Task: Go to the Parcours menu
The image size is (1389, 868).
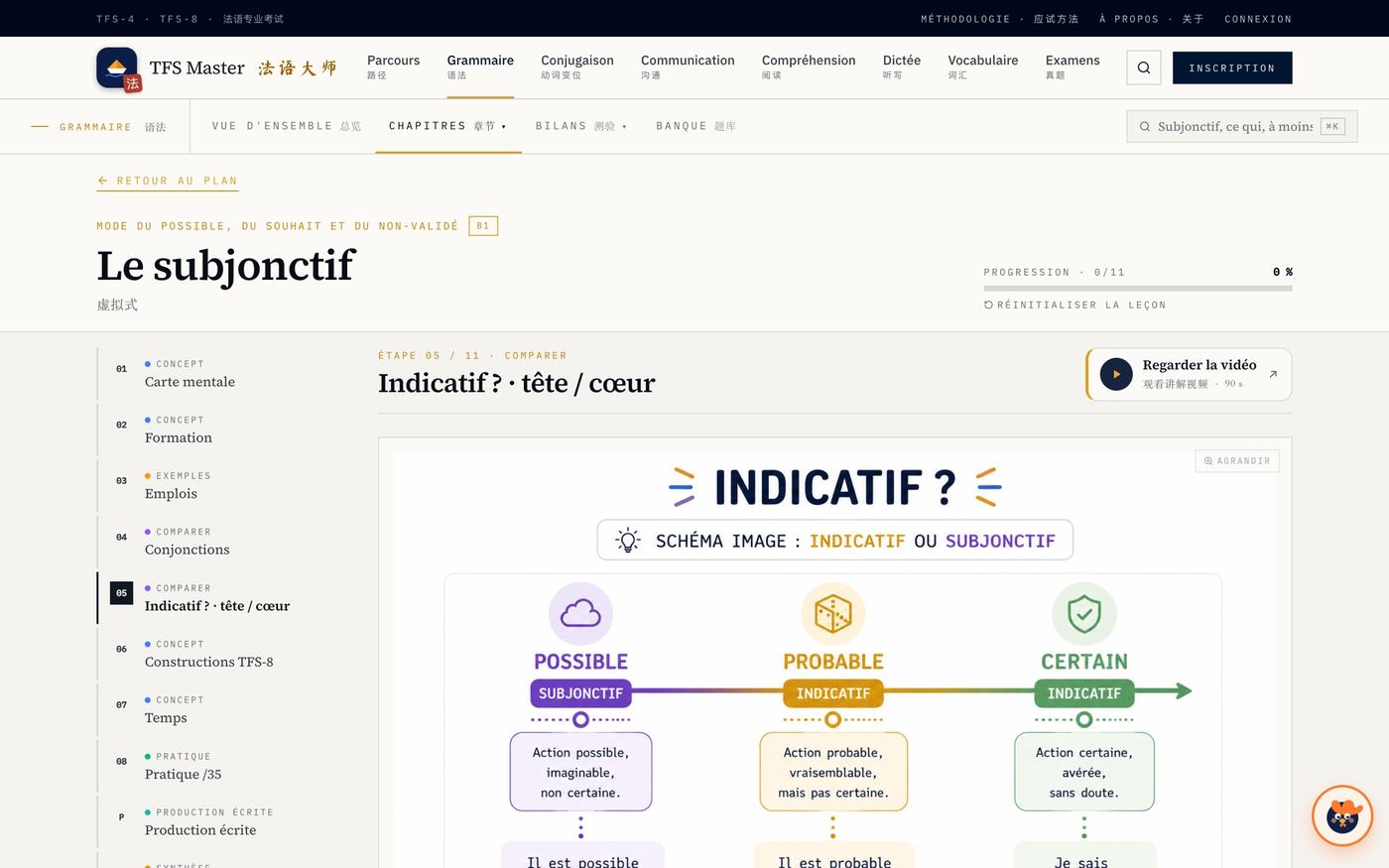Action: click(x=393, y=66)
